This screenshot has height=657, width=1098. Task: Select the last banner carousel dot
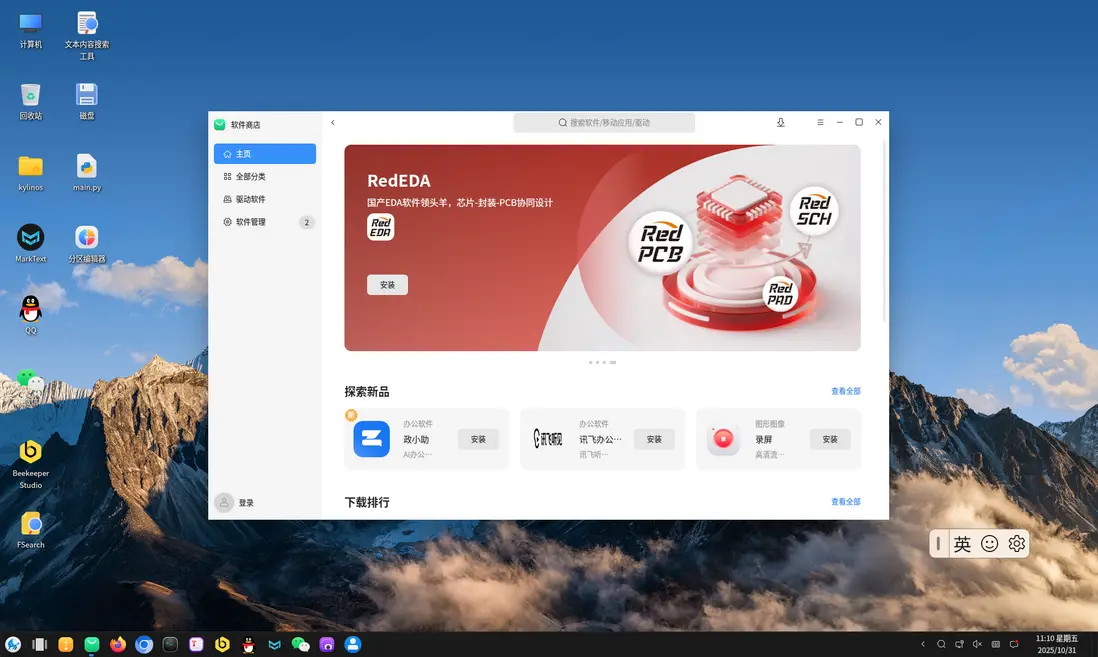(613, 362)
